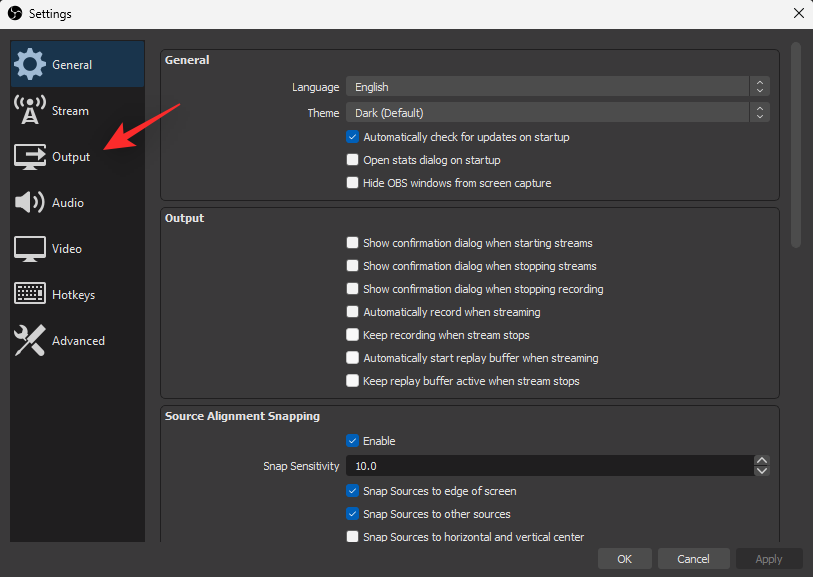The image size is (813, 577).
Task: Click the OK button
Action: click(x=625, y=558)
